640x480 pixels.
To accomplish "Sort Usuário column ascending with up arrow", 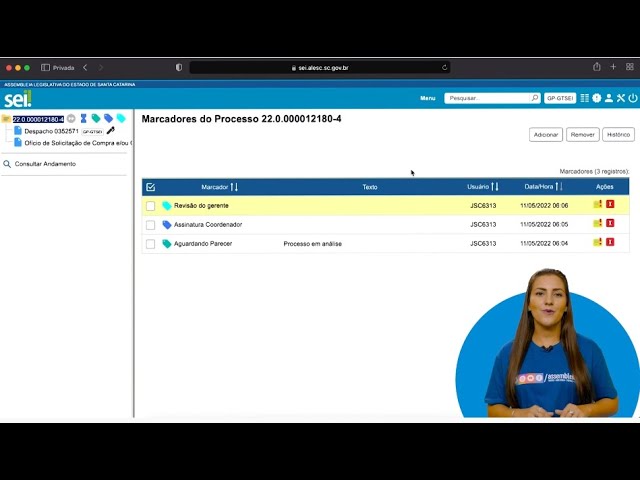I will tap(493, 187).
